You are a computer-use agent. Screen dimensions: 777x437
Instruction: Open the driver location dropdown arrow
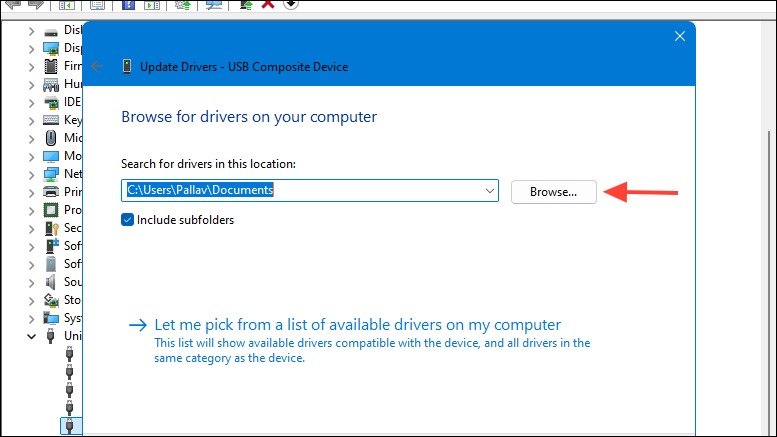coord(490,191)
